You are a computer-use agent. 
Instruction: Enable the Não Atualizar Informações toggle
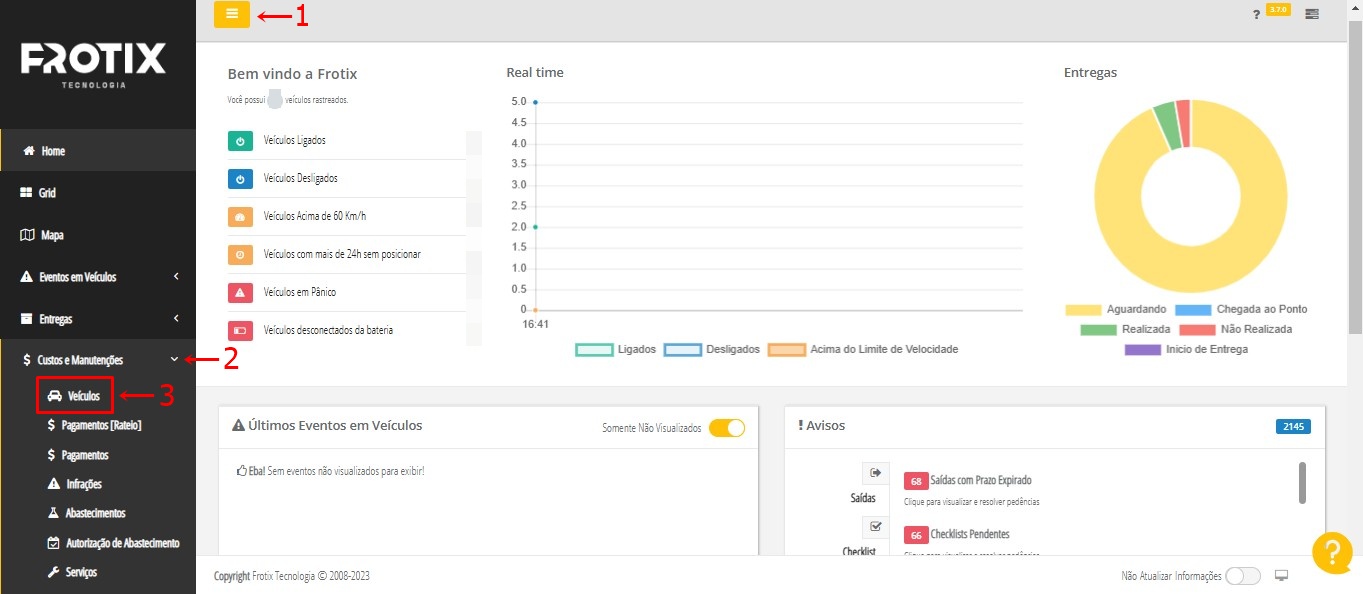1242,576
